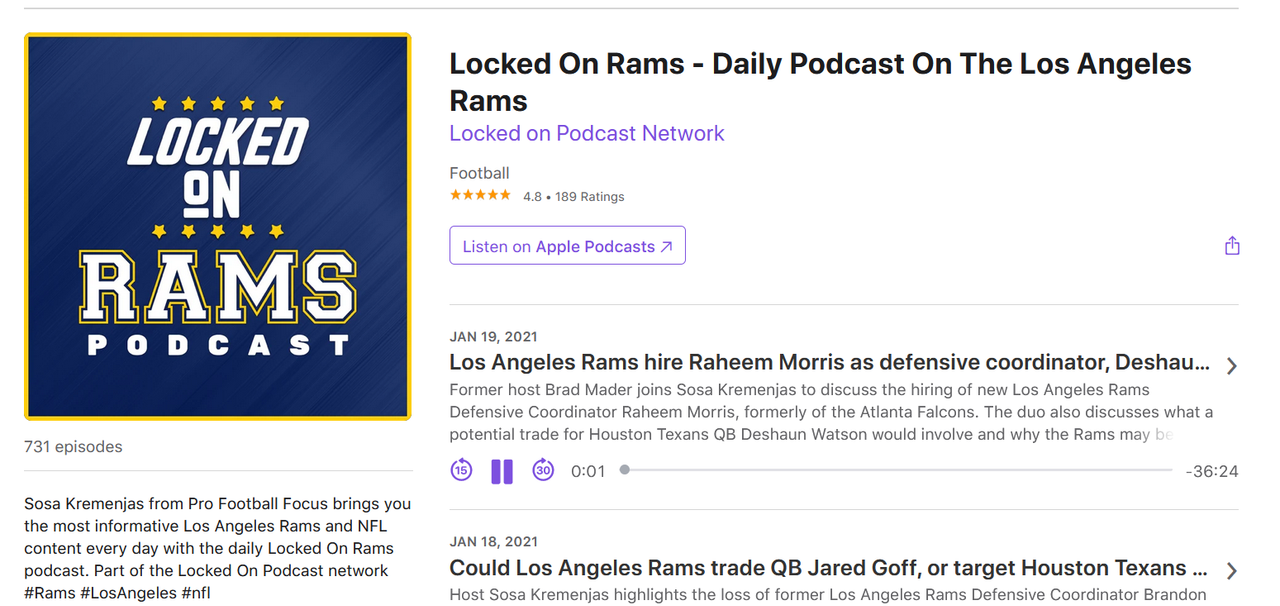Open the Raheem Morris defensive coordinator episode title
Viewport: 1280px width, 606px height.
click(x=830, y=362)
